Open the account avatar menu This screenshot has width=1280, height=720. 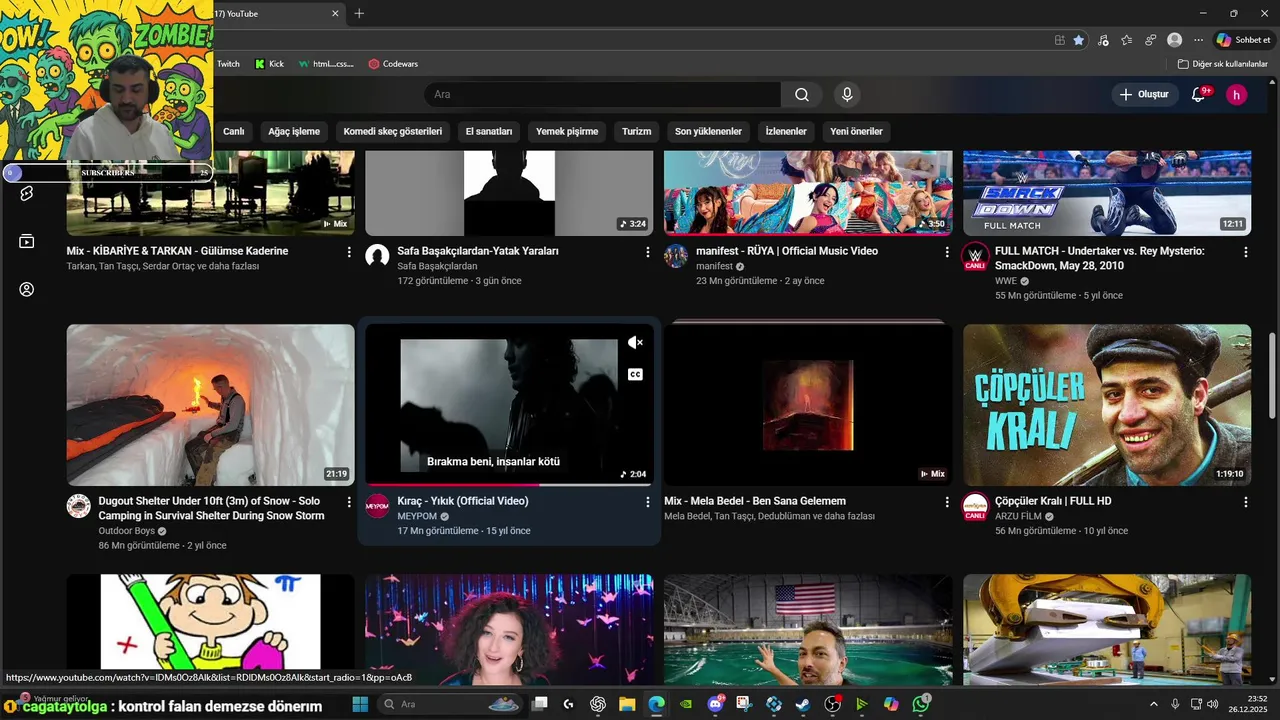[x=1237, y=94]
